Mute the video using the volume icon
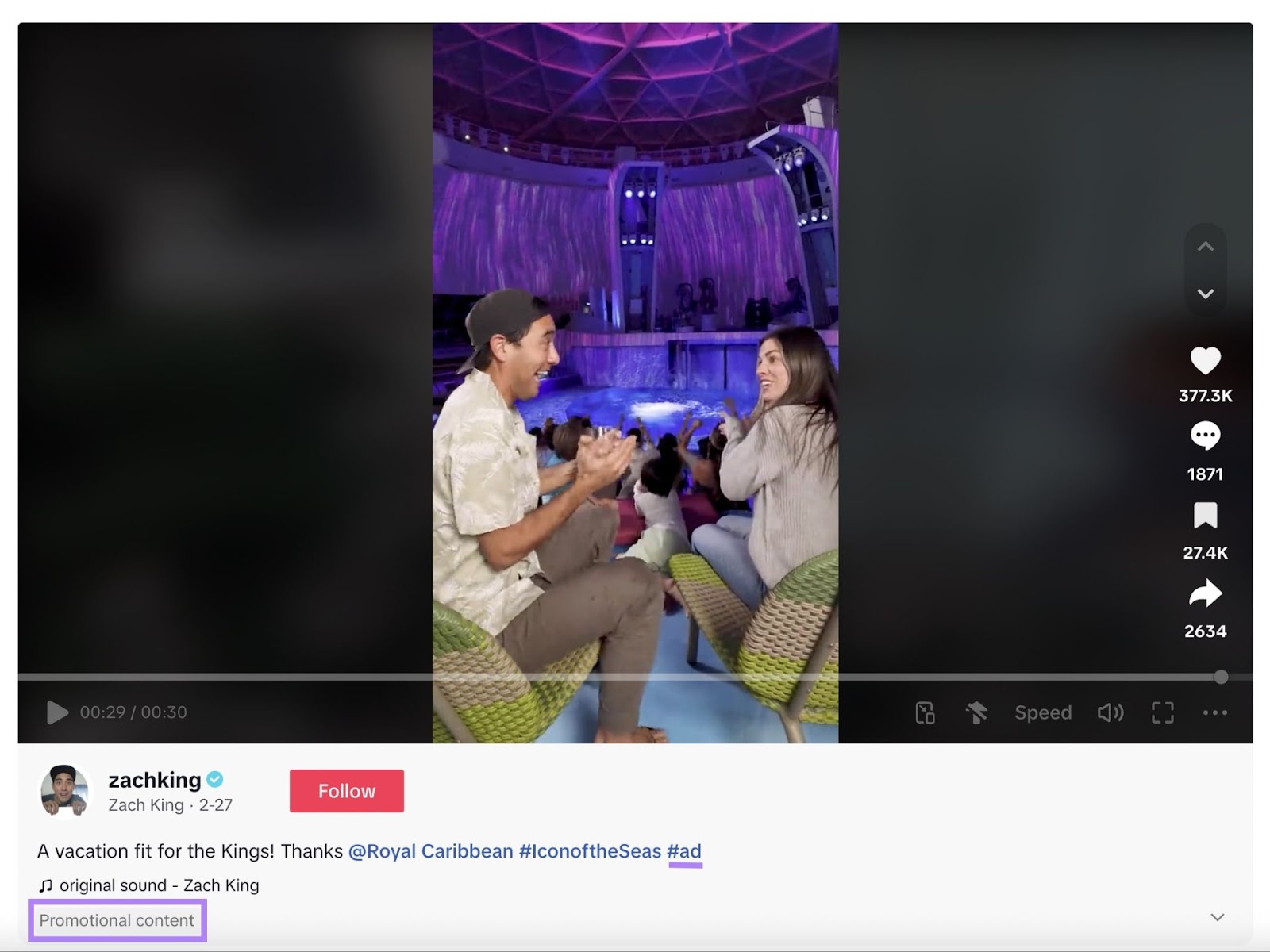Viewport: 1270px width, 952px height. coord(1110,712)
